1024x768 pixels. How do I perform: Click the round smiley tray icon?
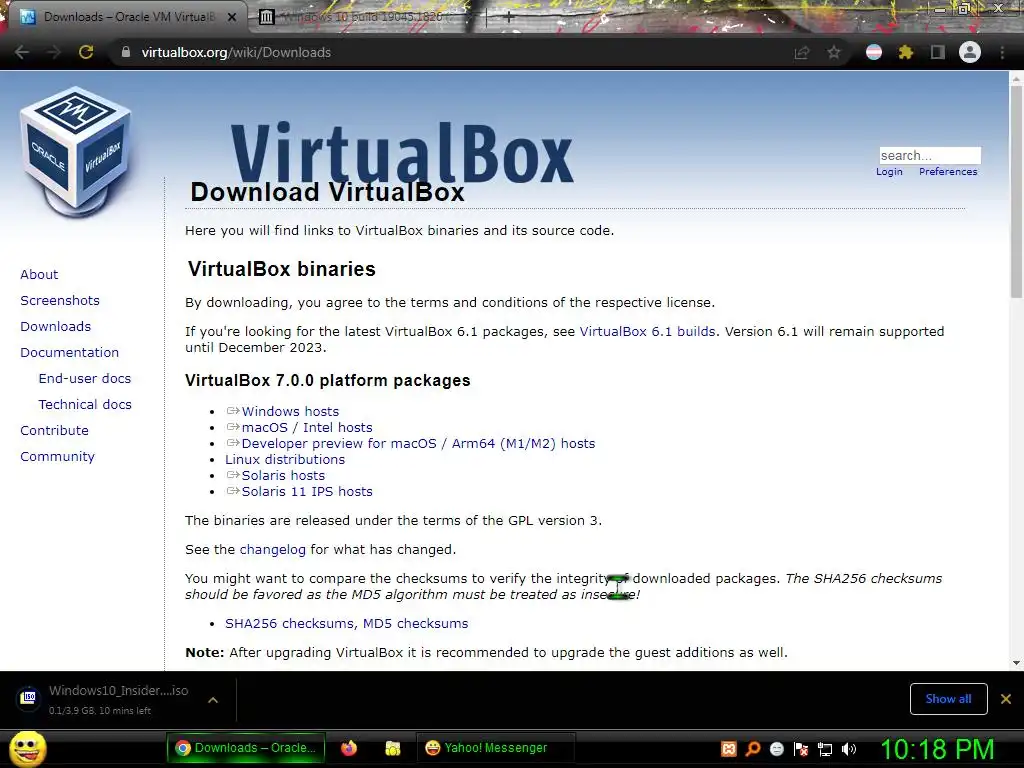coord(776,749)
